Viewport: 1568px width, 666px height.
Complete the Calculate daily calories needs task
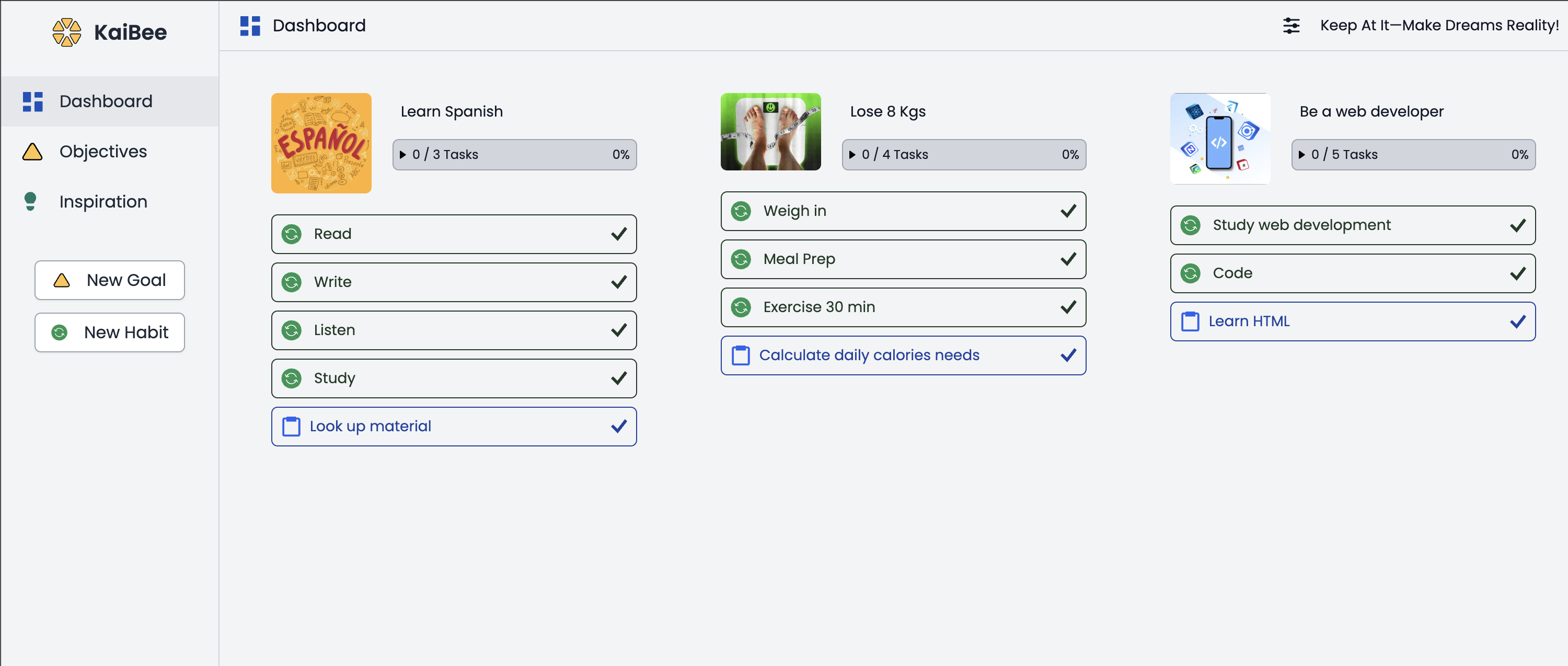(1068, 355)
